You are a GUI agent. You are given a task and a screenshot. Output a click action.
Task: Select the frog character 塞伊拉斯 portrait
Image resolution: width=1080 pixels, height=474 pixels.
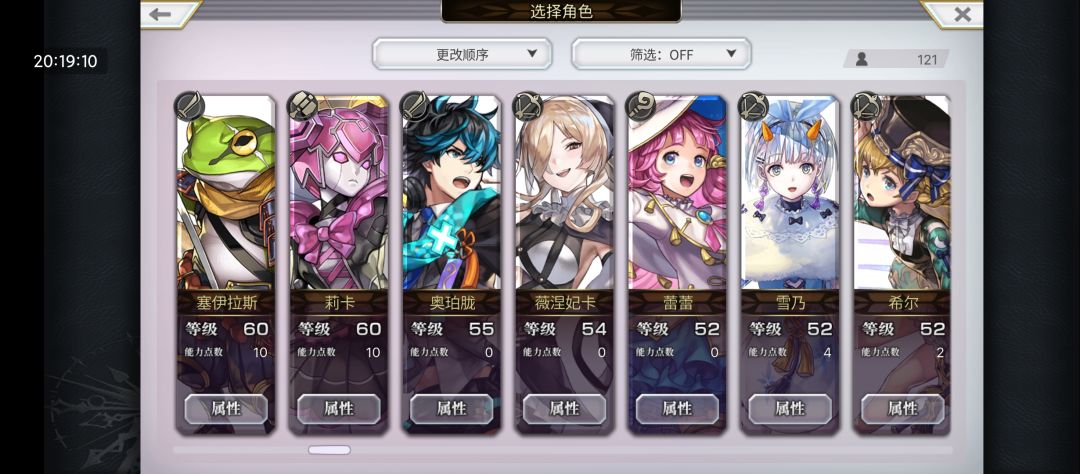pyautogui.click(x=226, y=192)
